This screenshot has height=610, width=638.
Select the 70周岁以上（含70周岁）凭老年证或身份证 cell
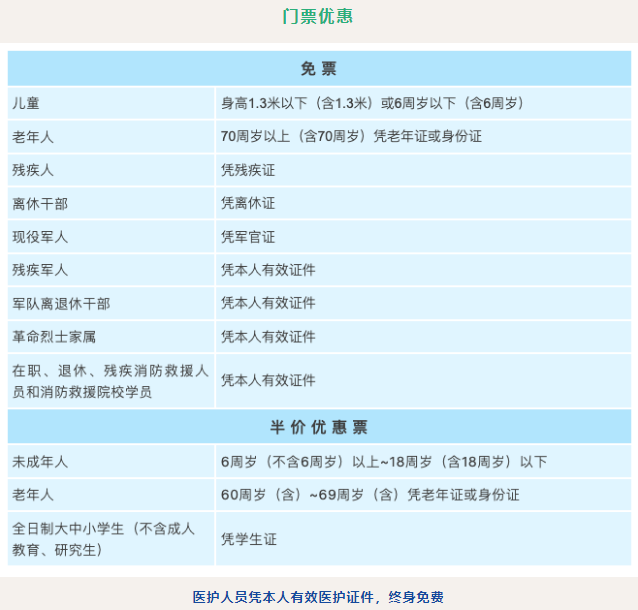[424, 137]
